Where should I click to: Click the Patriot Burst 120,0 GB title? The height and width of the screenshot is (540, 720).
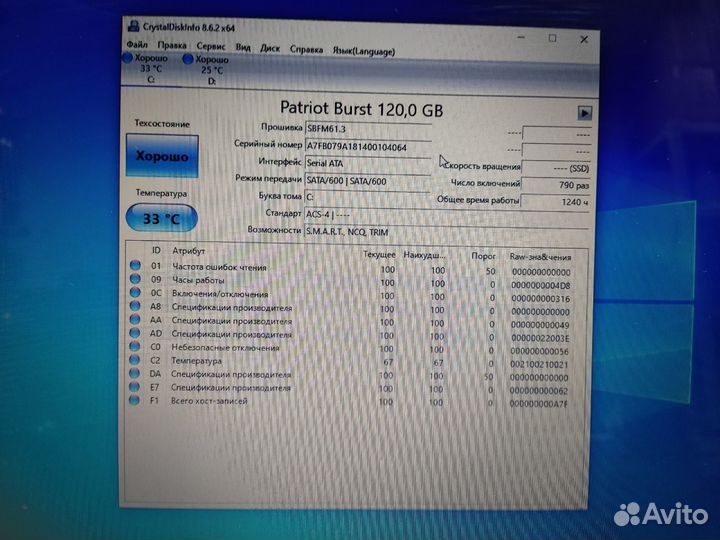(x=361, y=109)
